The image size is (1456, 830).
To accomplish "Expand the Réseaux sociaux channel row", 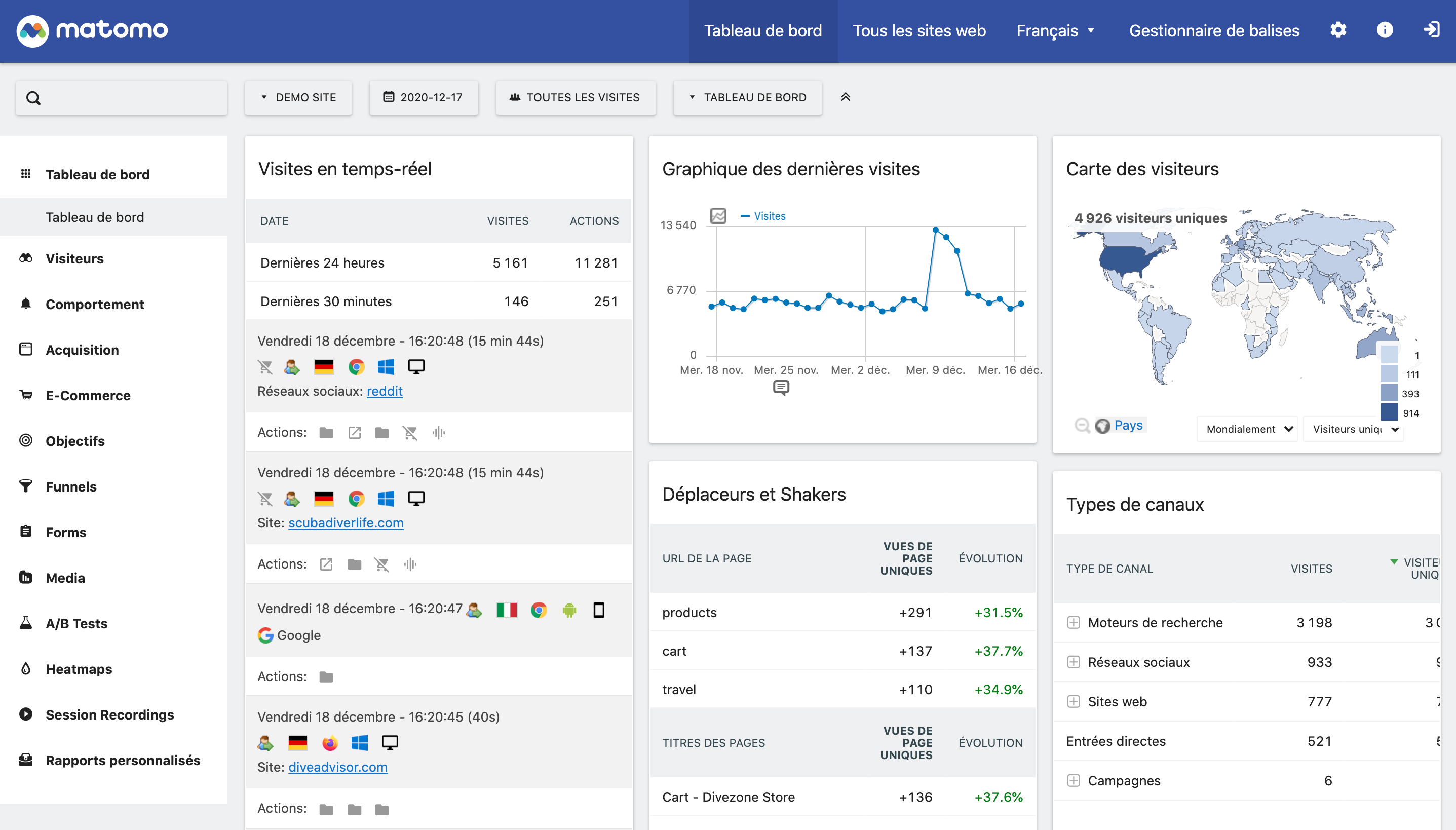I will click(1074, 662).
